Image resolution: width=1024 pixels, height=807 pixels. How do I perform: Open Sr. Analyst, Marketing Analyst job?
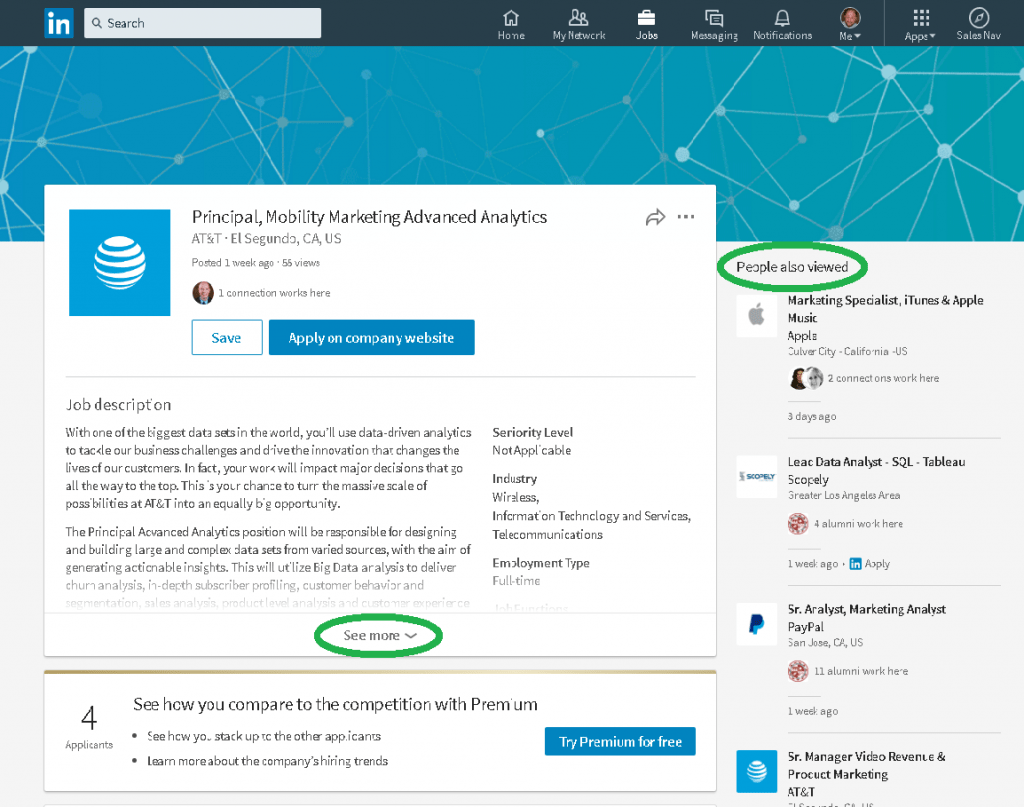pos(867,609)
